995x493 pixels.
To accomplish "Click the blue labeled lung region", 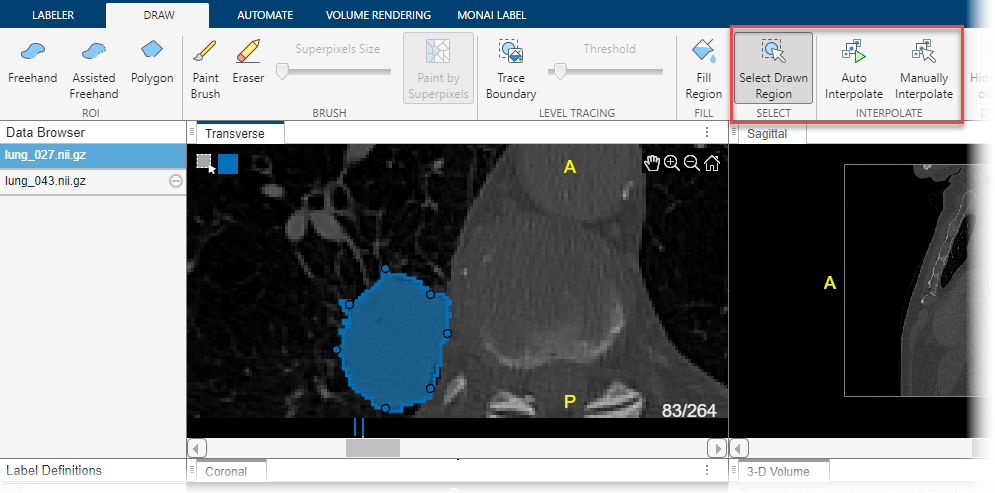I will [x=393, y=343].
